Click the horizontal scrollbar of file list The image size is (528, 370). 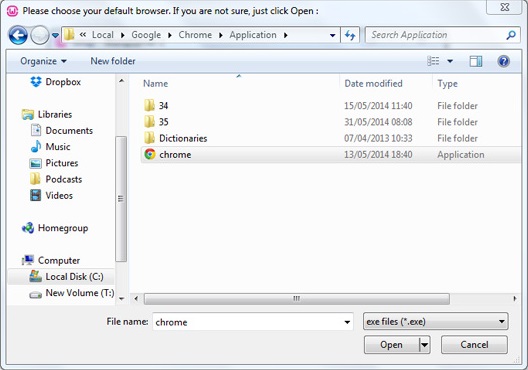[x=296, y=299]
